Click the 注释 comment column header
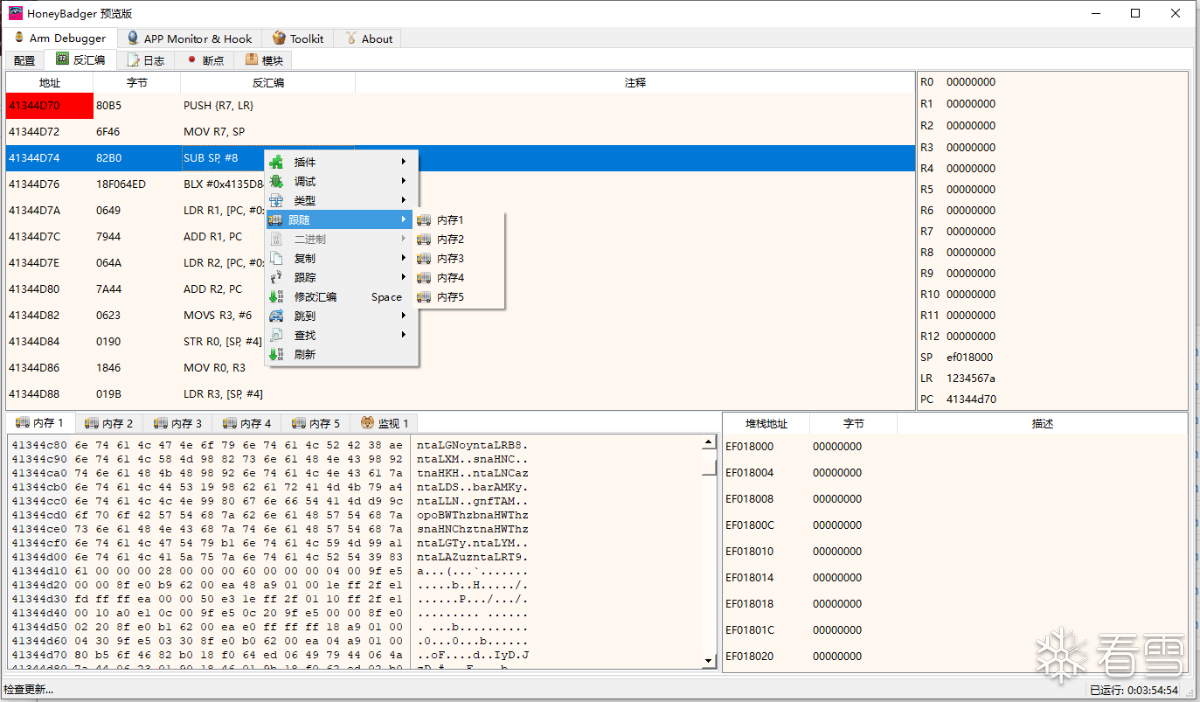Viewport: 1200px width, 702px height. pyautogui.click(x=635, y=83)
